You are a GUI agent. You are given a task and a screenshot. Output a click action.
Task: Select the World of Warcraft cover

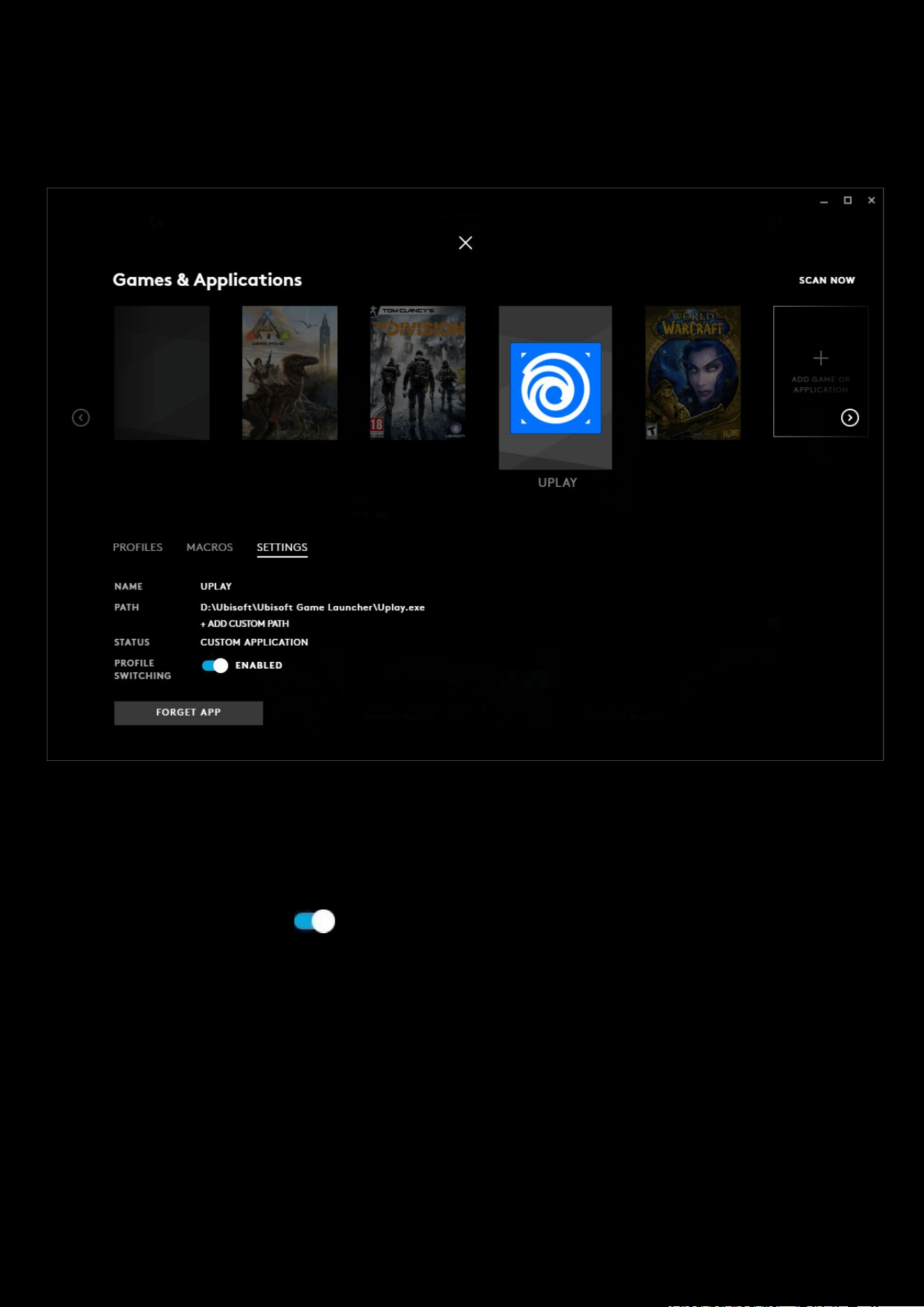pyautogui.click(x=692, y=373)
